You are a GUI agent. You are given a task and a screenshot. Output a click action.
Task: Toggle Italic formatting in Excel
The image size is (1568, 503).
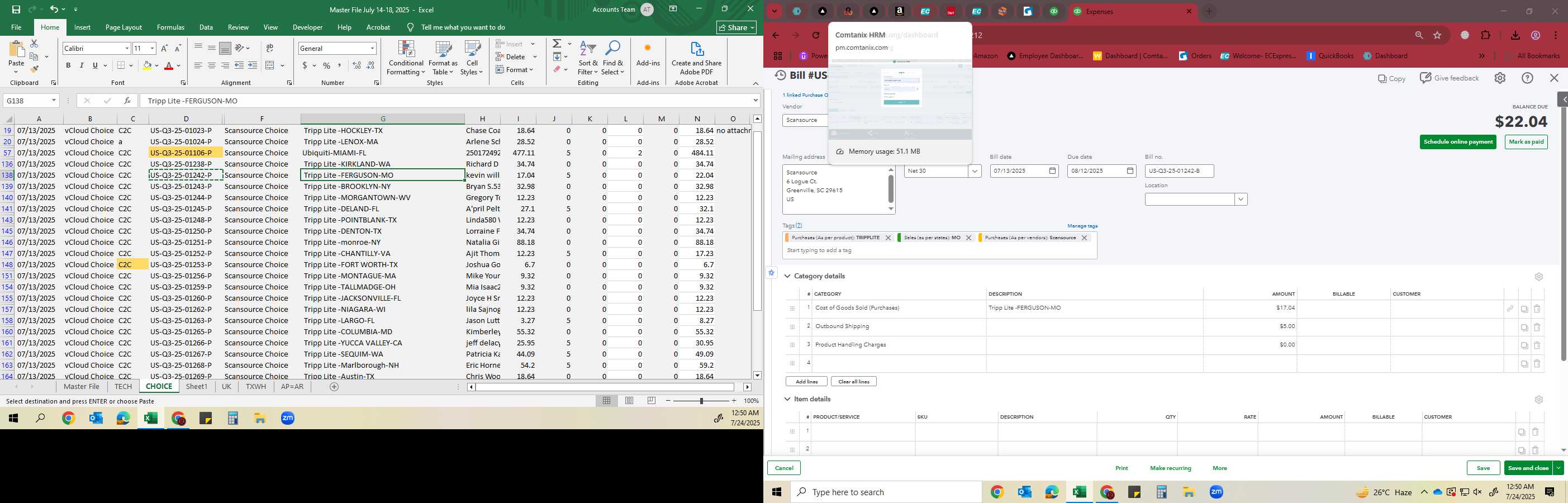click(82, 66)
